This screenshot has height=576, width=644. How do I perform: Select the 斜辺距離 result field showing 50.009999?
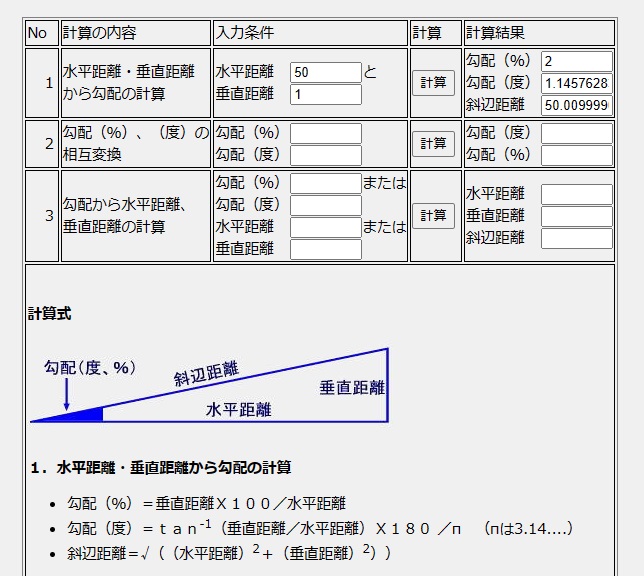pos(577,106)
